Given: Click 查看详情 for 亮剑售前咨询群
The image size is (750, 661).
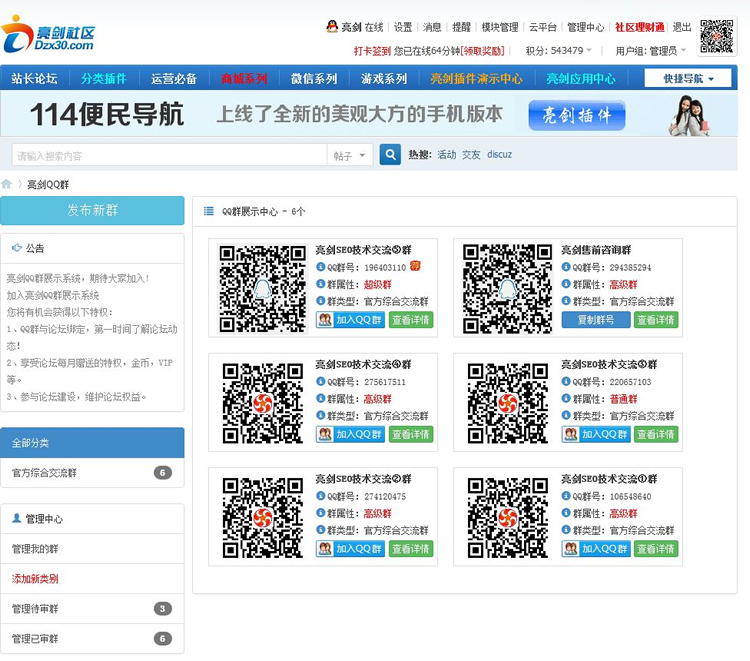Looking at the screenshot, I should [x=656, y=319].
